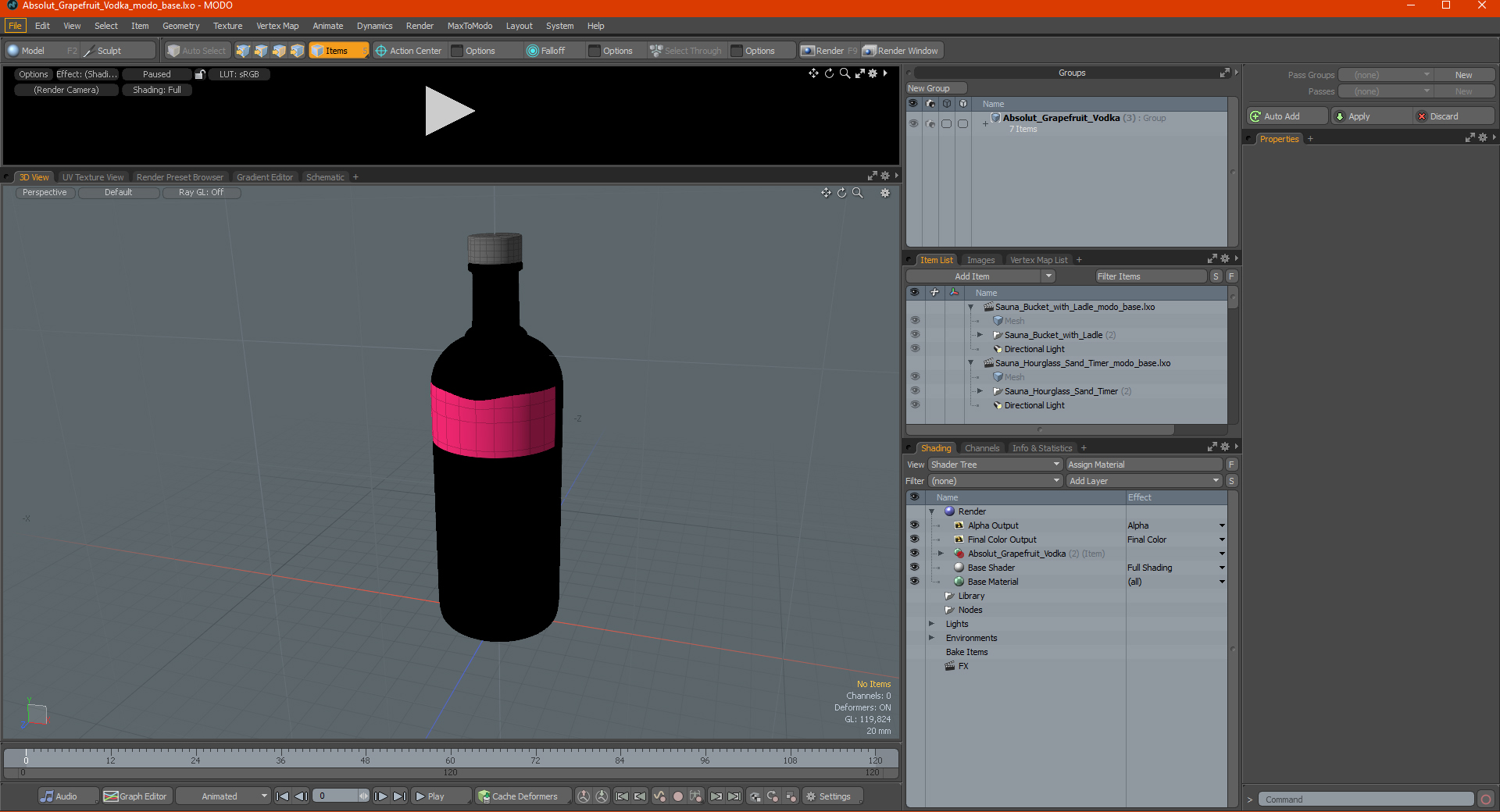Toggle visibility of Alpha Output layer
Image resolution: width=1500 pixels, height=812 pixels.
tap(914, 525)
